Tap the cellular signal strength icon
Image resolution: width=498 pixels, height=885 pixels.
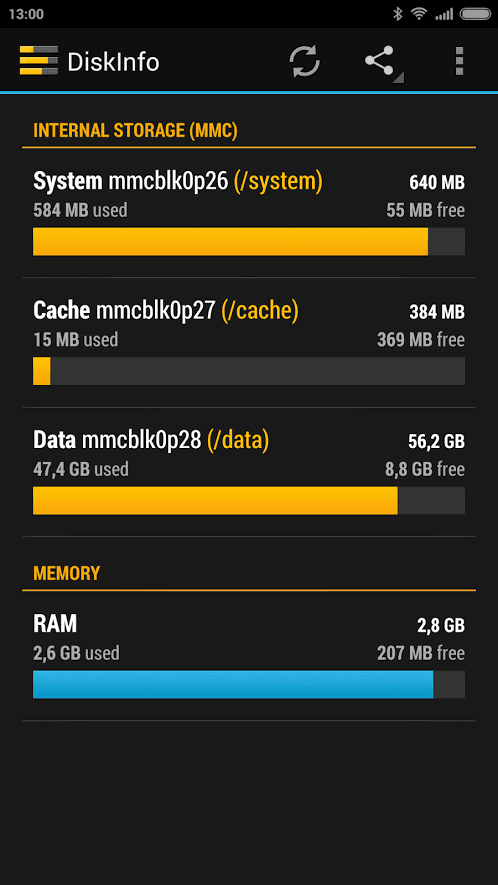444,15
